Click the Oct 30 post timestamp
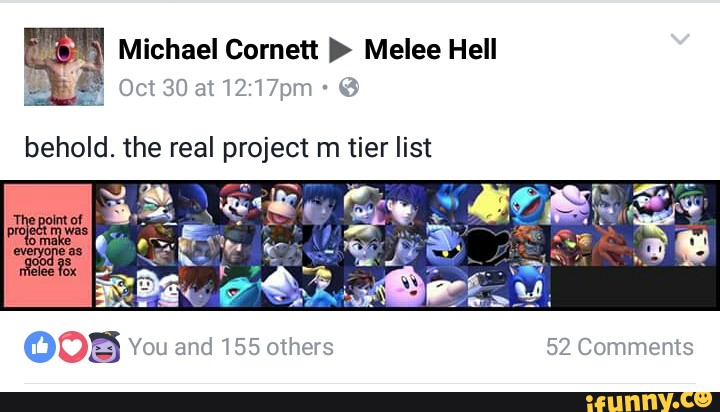 tap(214, 87)
